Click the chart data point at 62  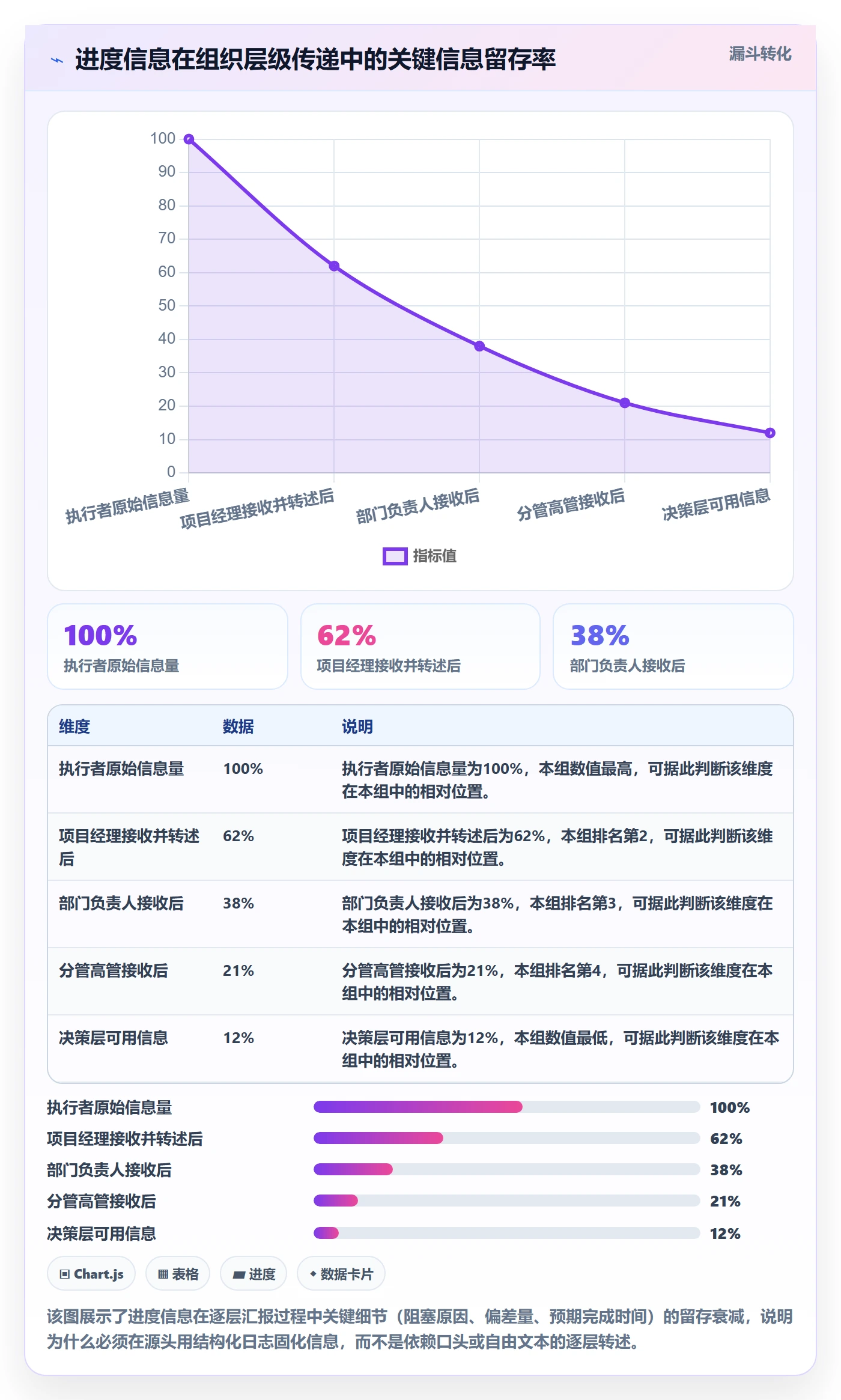coord(334,266)
